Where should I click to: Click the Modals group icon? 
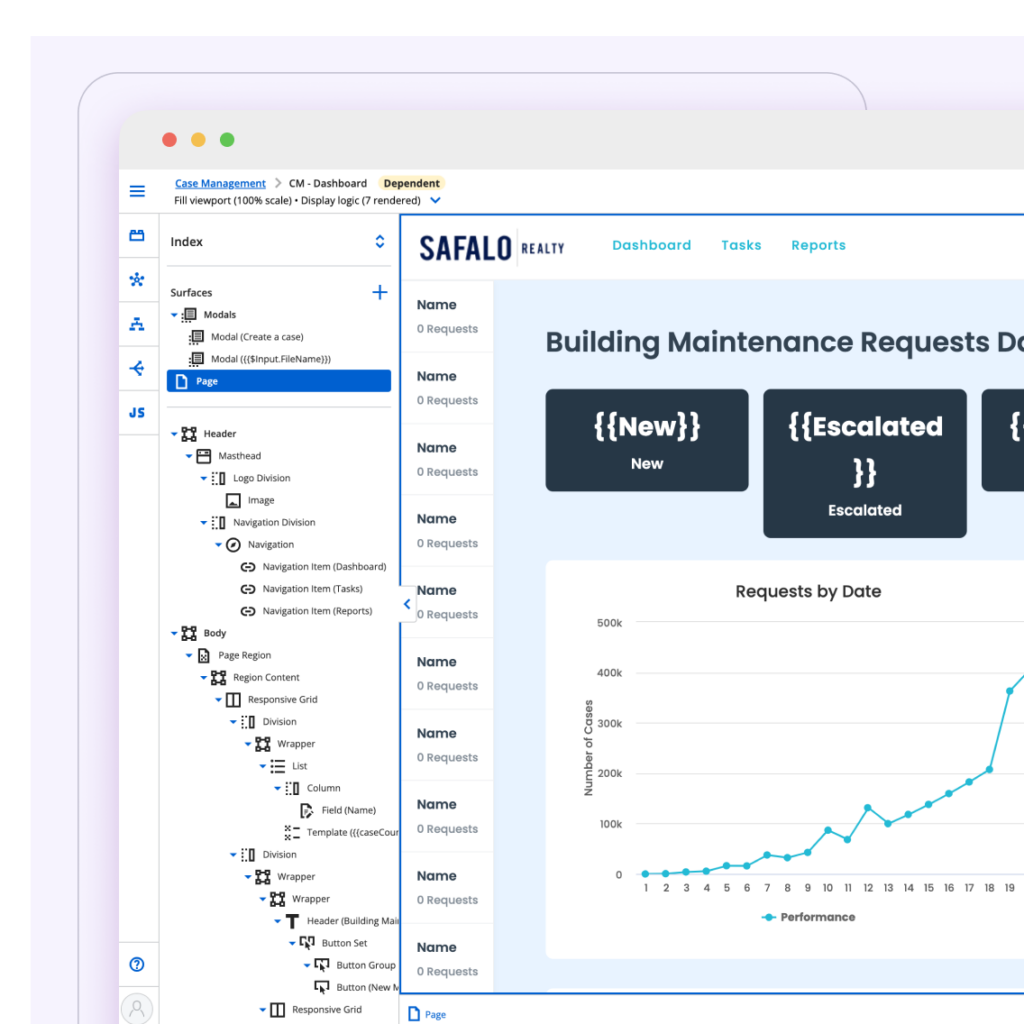(189, 315)
